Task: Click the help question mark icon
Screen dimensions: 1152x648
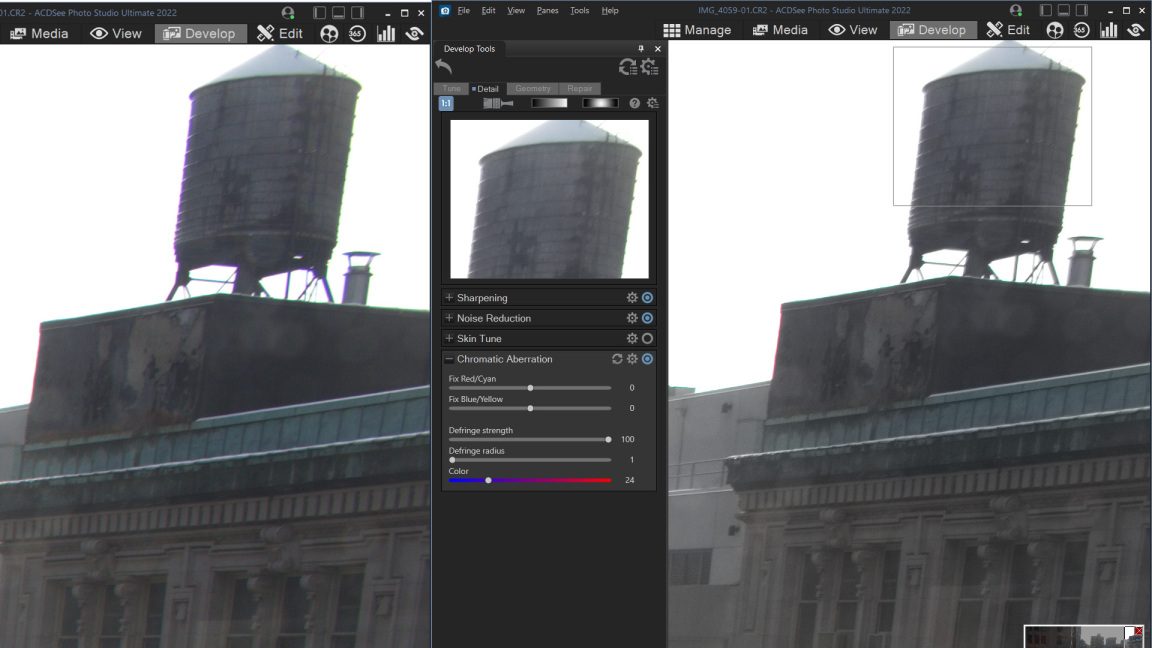Action: click(634, 103)
